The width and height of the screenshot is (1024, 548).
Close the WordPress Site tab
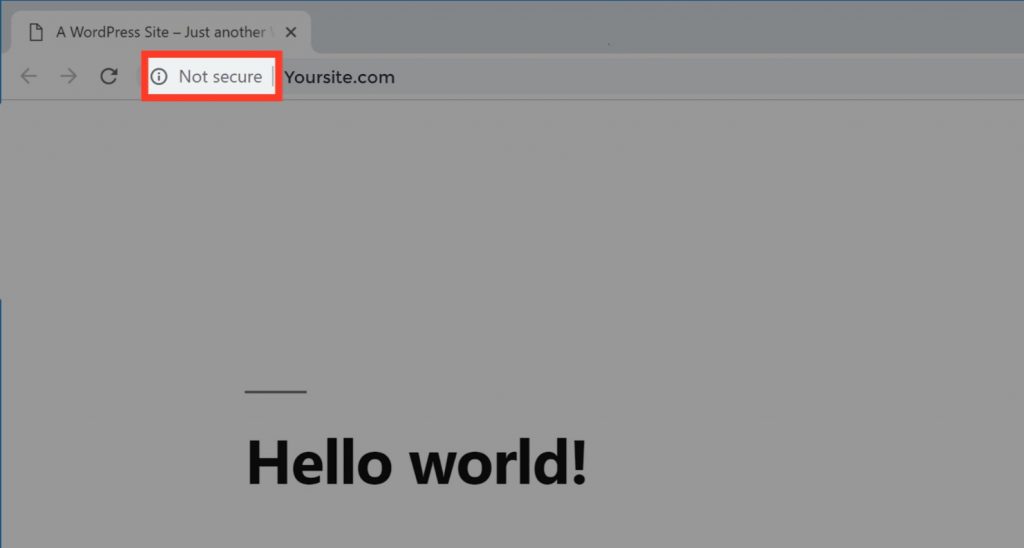click(x=291, y=32)
